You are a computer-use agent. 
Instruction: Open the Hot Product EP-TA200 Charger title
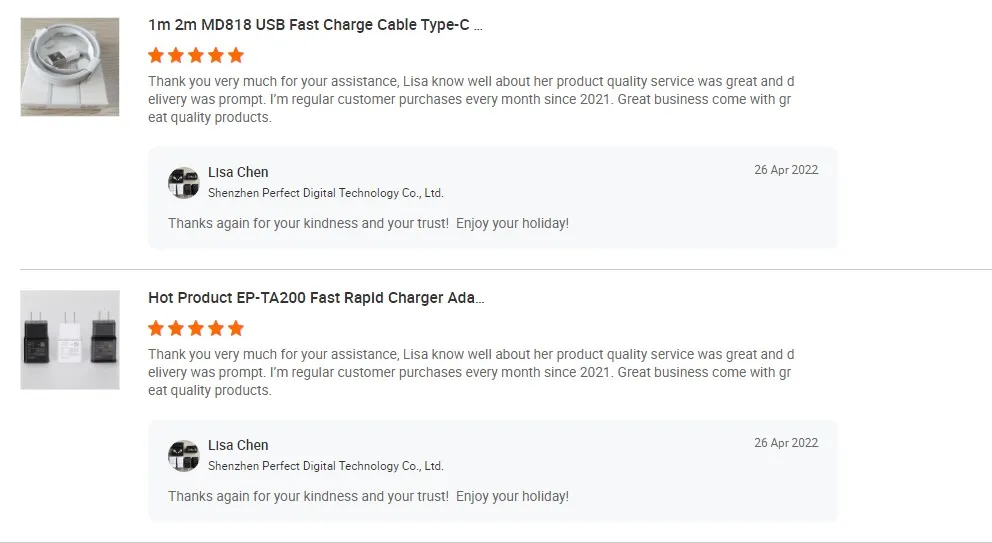click(316, 298)
